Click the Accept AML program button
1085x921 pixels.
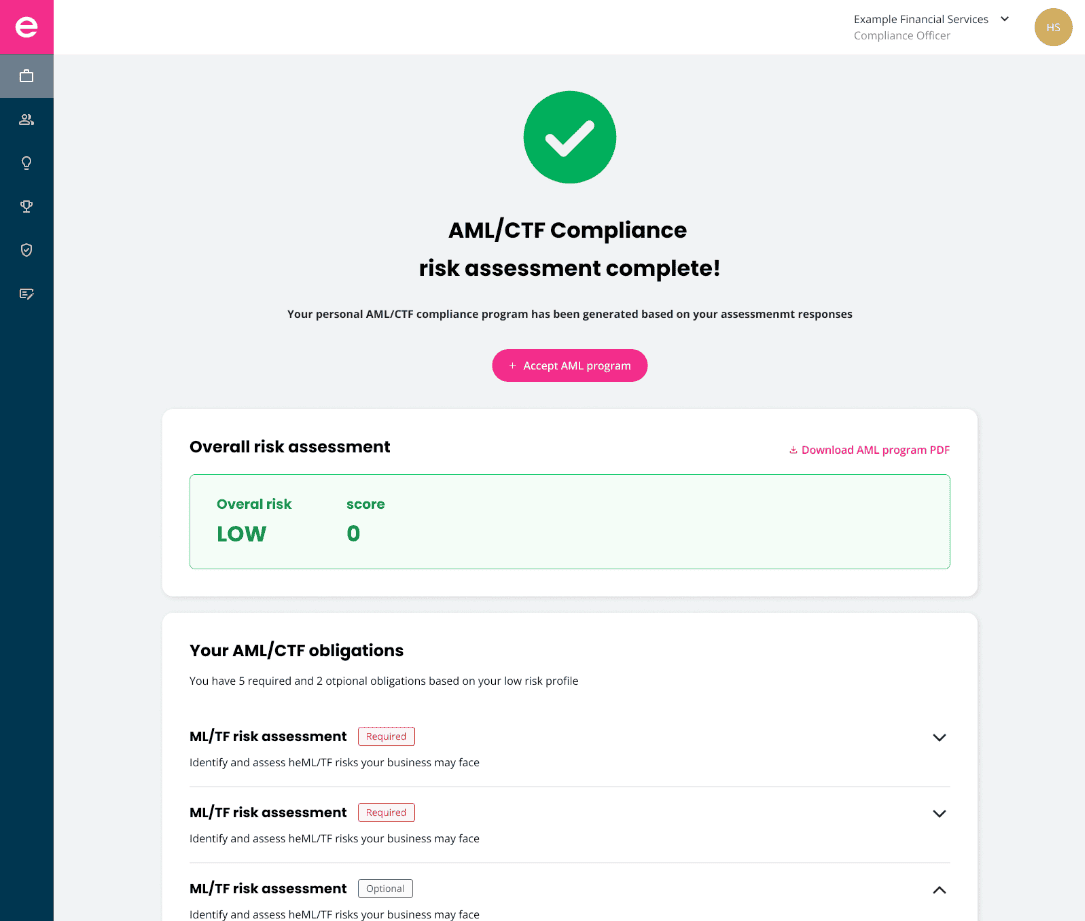[570, 366]
